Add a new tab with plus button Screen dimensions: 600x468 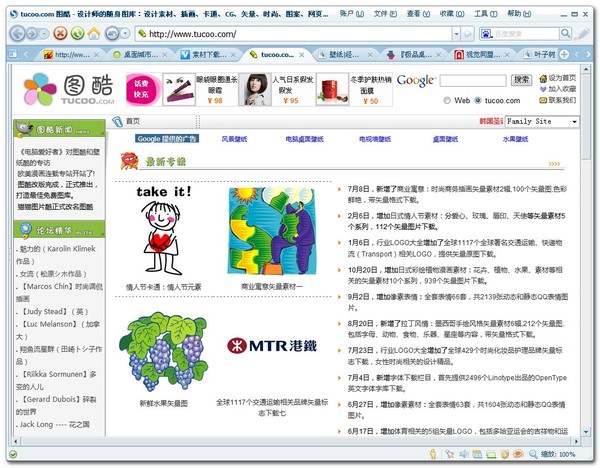564,54
